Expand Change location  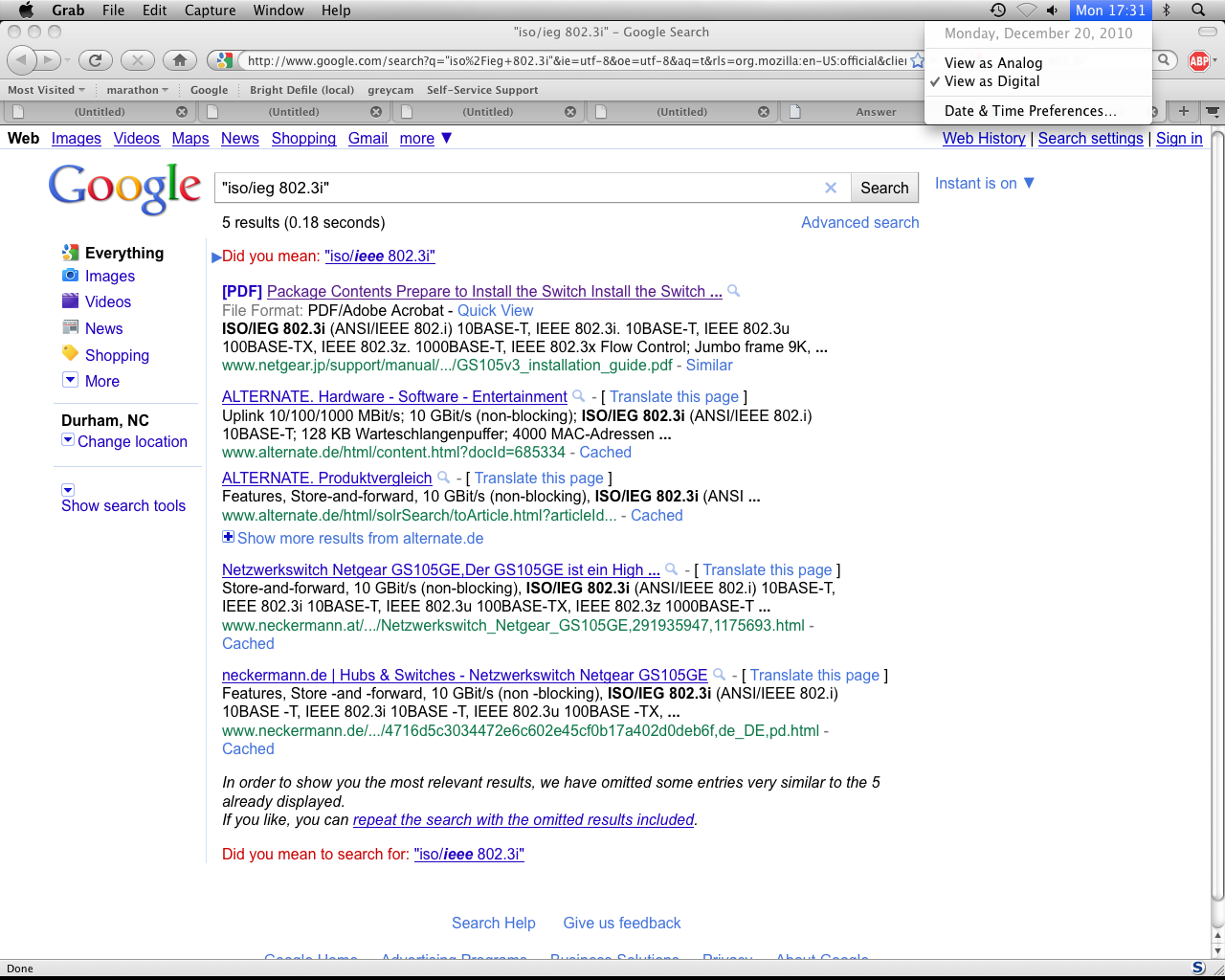(x=124, y=441)
